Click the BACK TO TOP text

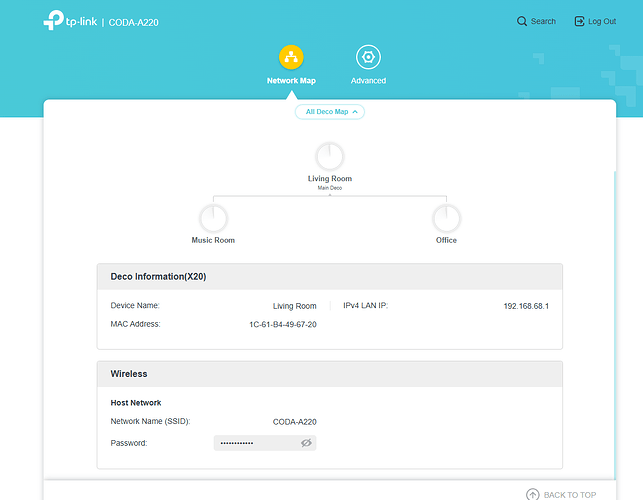click(x=570, y=495)
